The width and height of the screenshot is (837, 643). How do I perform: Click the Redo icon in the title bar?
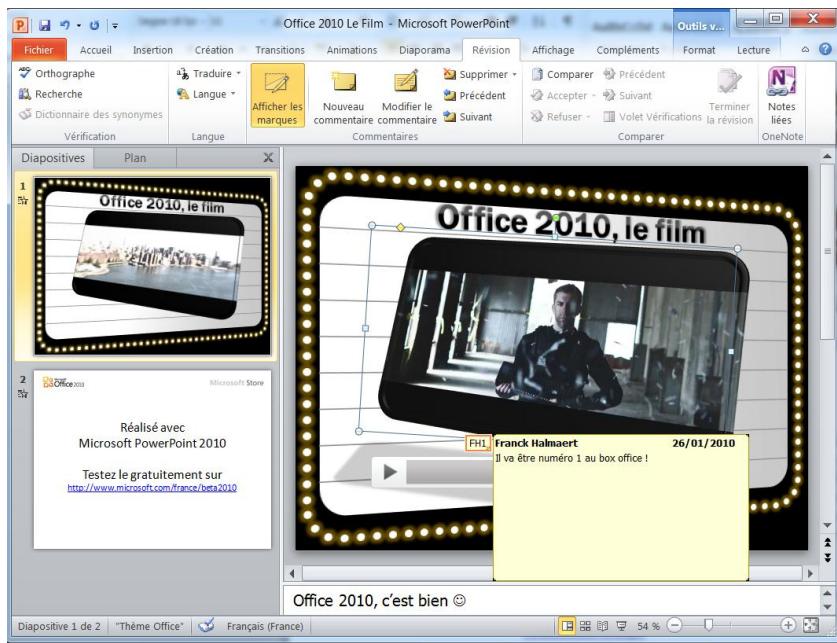(94, 25)
